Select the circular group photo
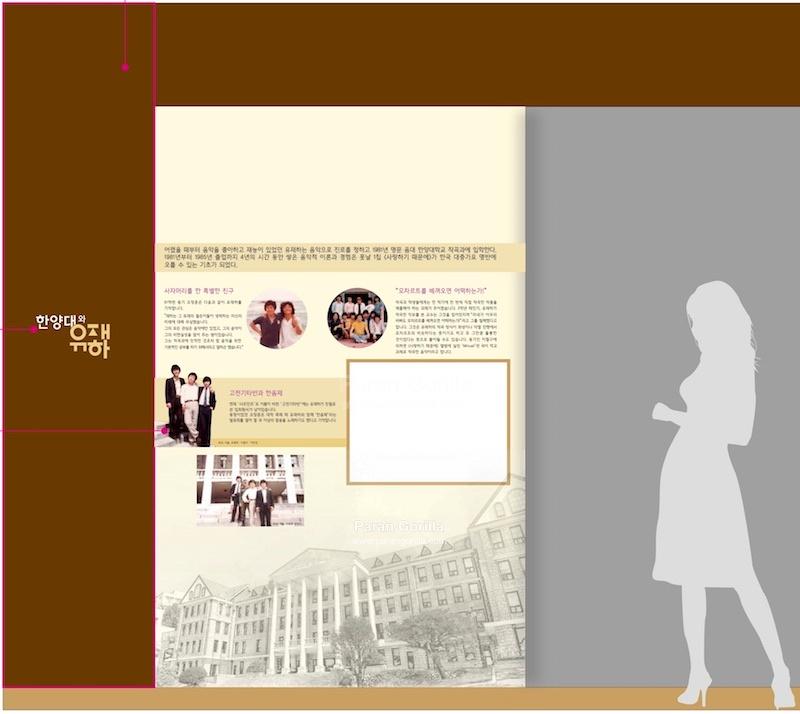The image size is (800, 714). [x=357, y=317]
